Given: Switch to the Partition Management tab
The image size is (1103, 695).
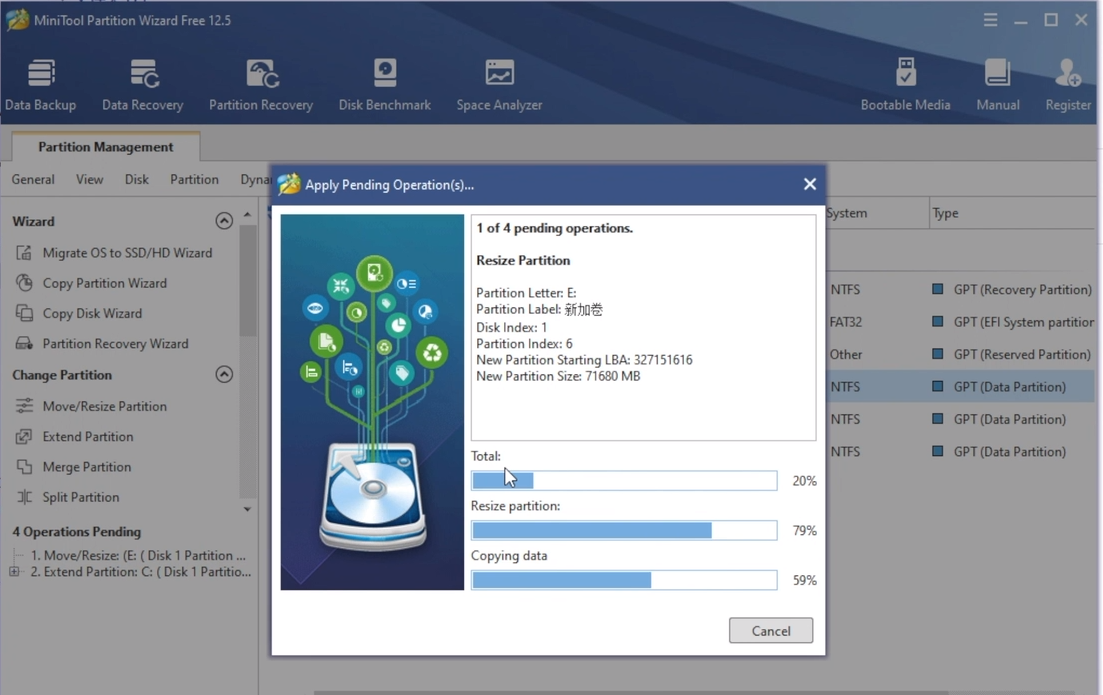Looking at the screenshot, I should click(x=106, y=146).
